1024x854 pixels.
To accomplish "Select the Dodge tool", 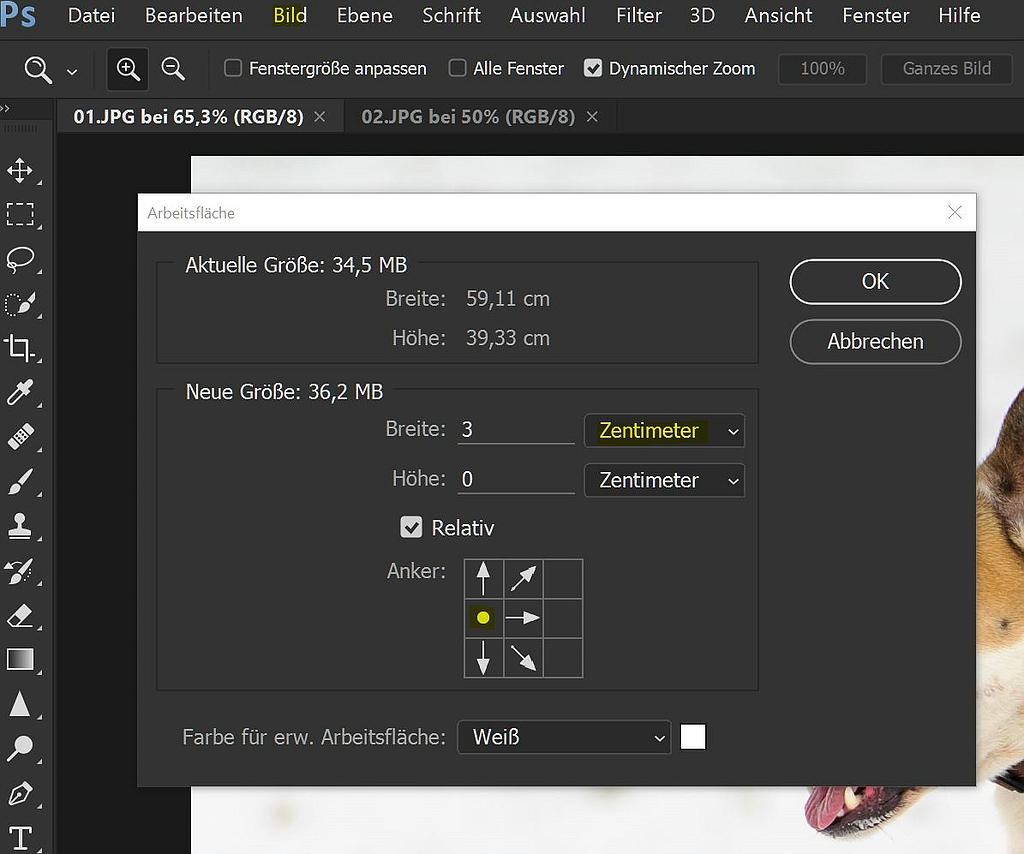I will (x=20, y=748).
